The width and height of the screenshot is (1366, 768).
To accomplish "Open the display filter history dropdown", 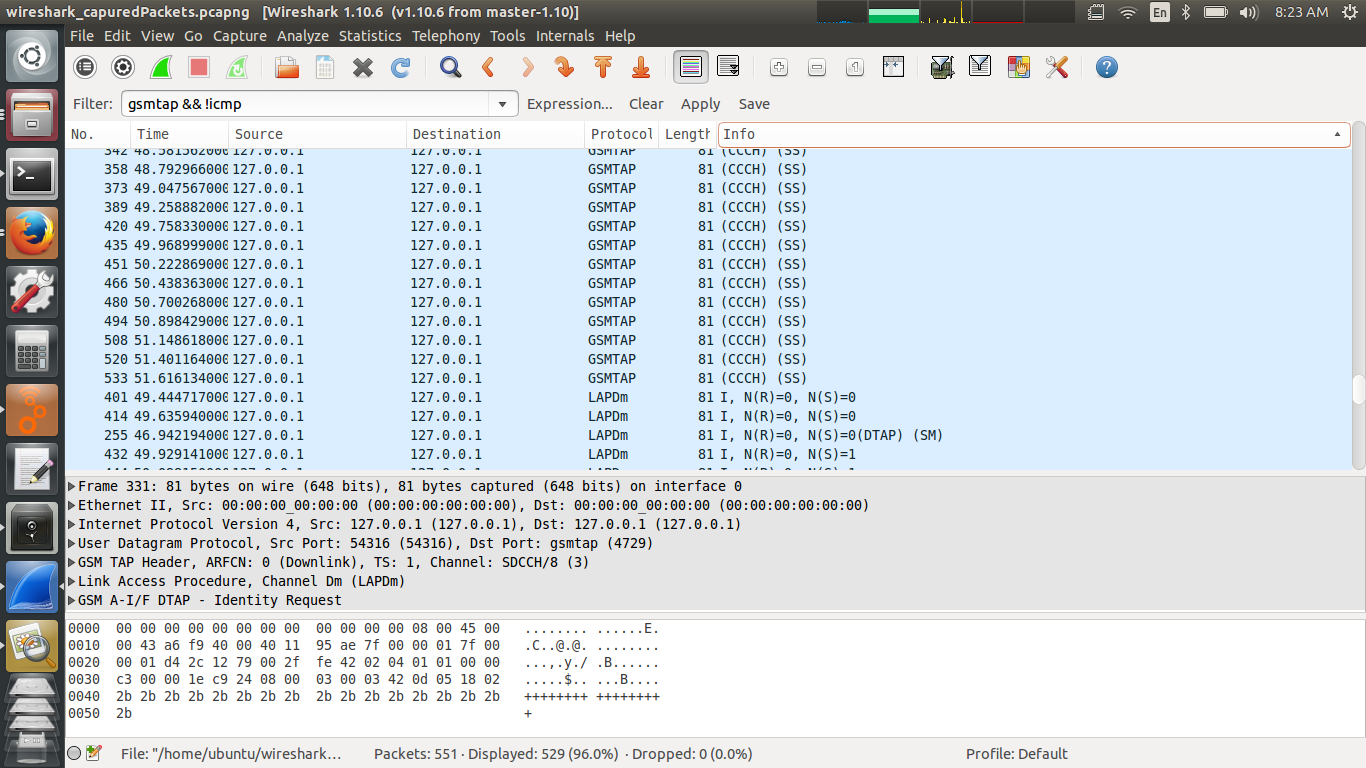I will click(x=502, y=104).
